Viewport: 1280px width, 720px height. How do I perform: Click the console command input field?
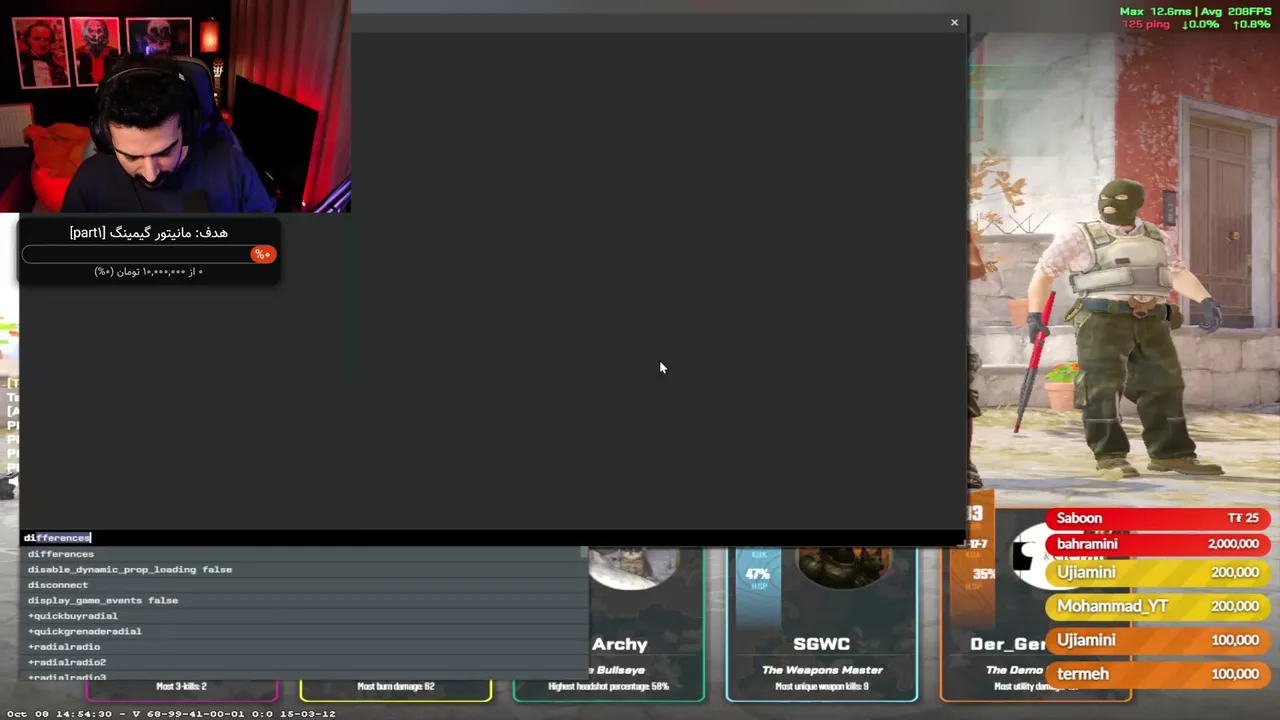pyautogui.click(x=492, y=537)
